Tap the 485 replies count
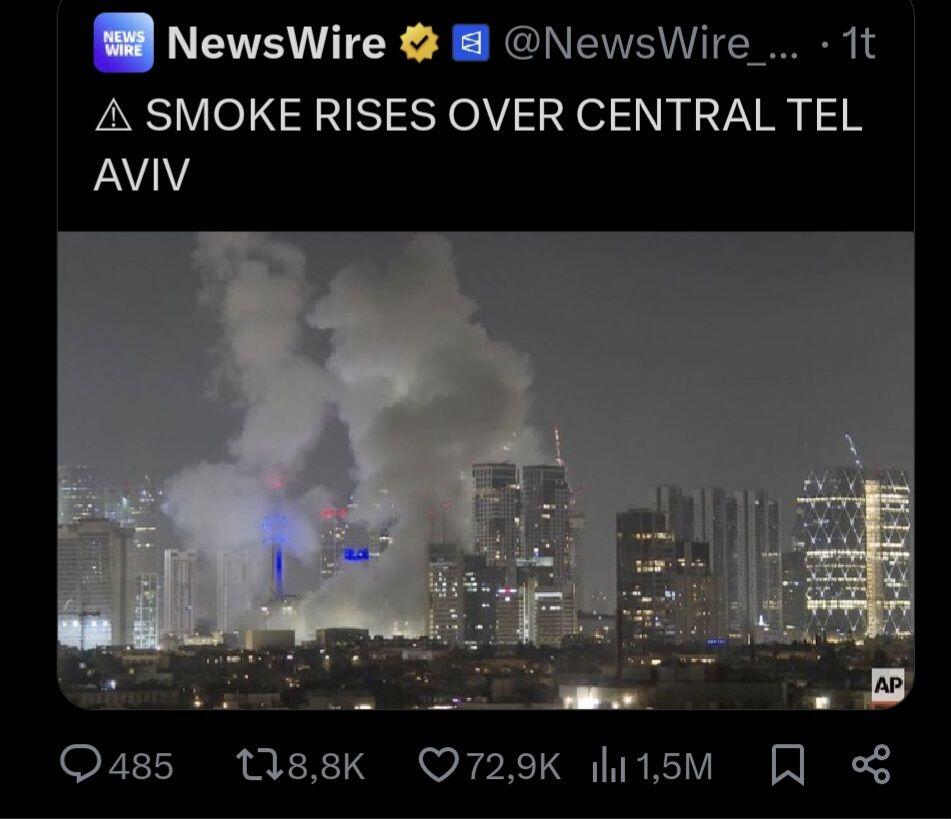 pos(141,766)
